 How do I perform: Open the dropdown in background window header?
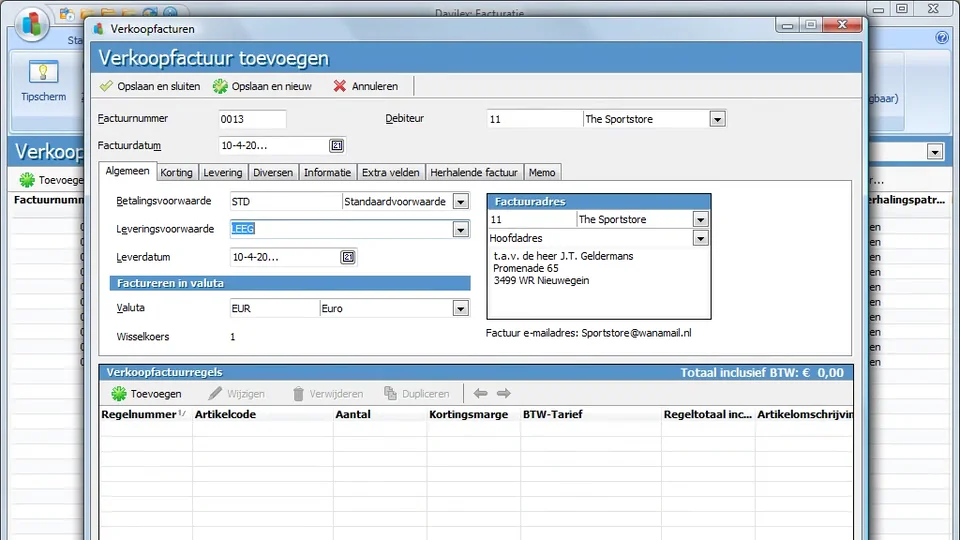(x=934, y=152)
